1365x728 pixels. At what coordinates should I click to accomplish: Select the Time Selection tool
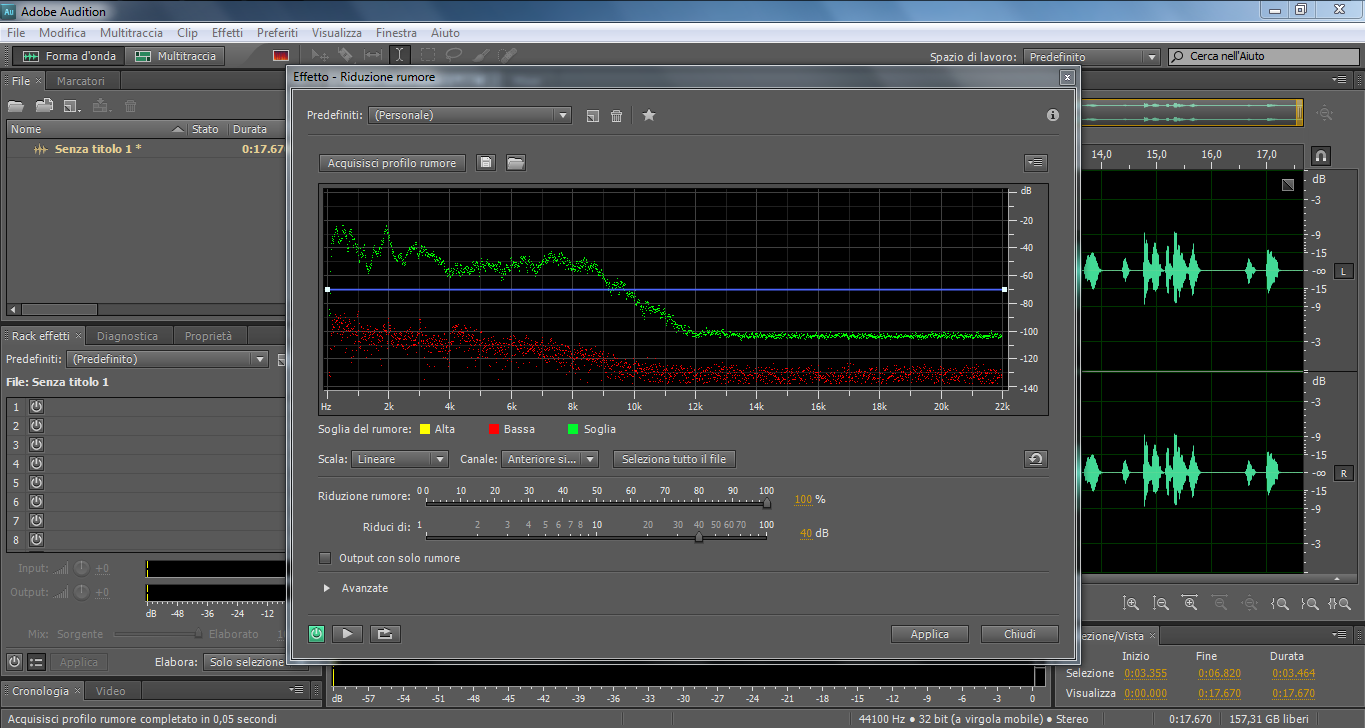(399, 55)
